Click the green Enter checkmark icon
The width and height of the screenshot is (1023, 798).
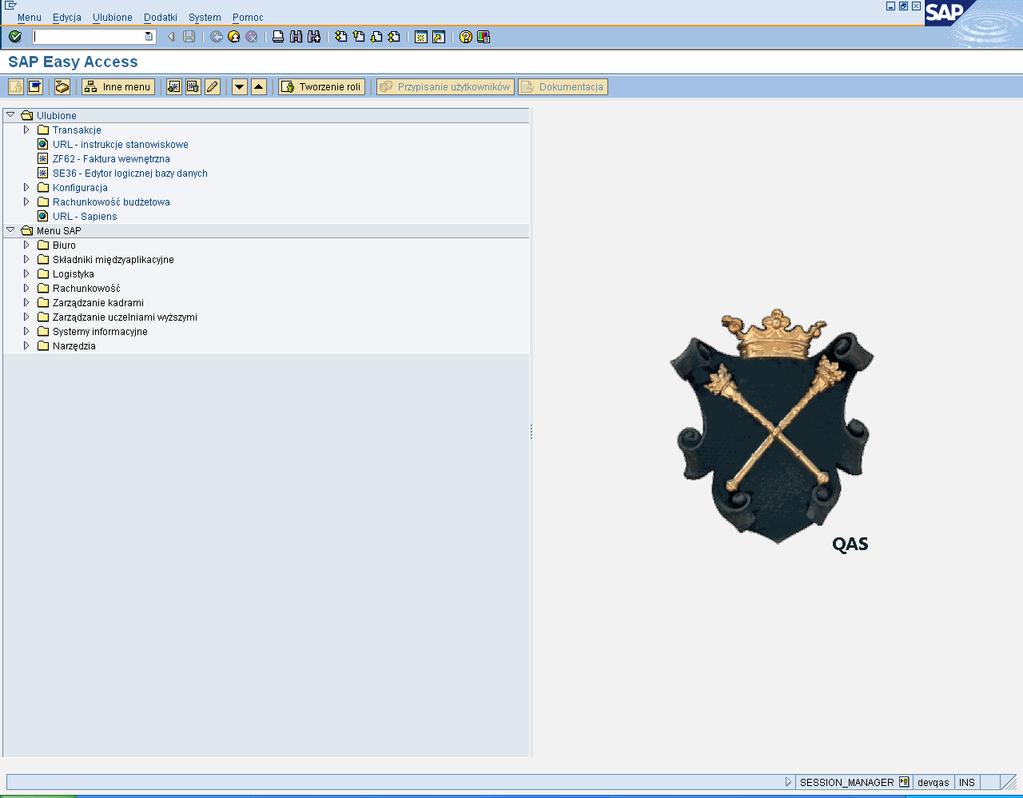(15, 37)
